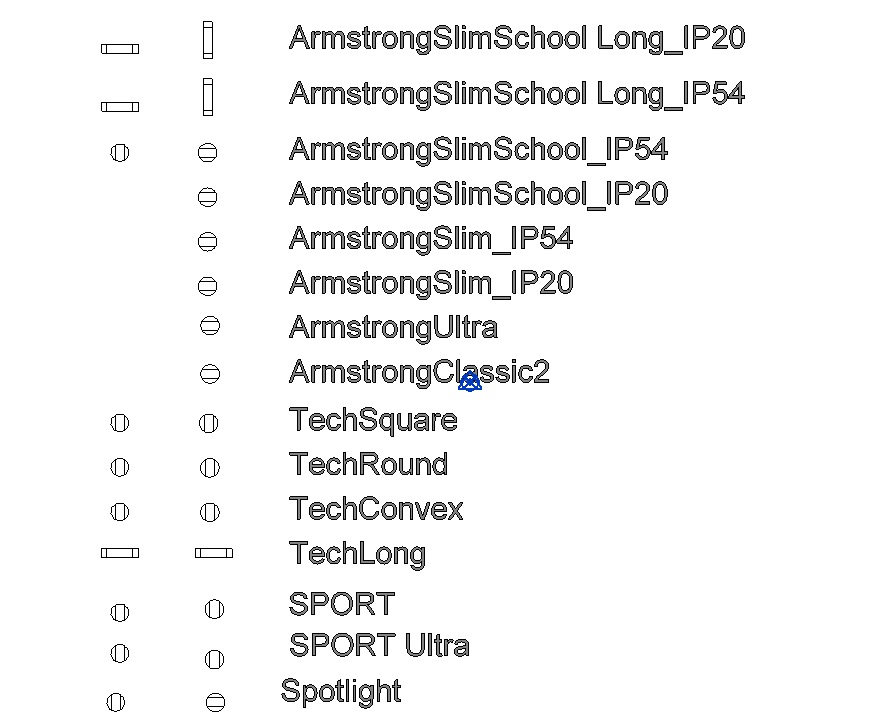Image resolution: width=872 pixels, height=727 pixels.
Task: Click the SPORT text label
Action: (342, 604)
